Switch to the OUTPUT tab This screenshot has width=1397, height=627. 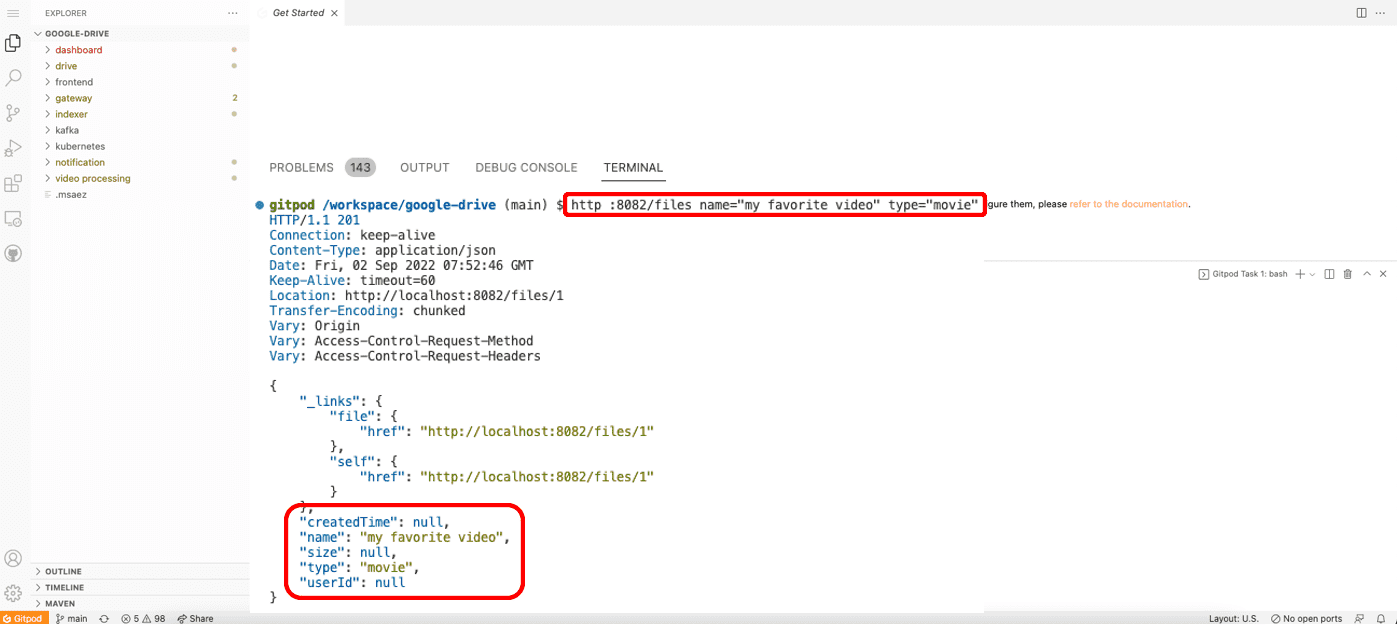(x=425, y=168)
